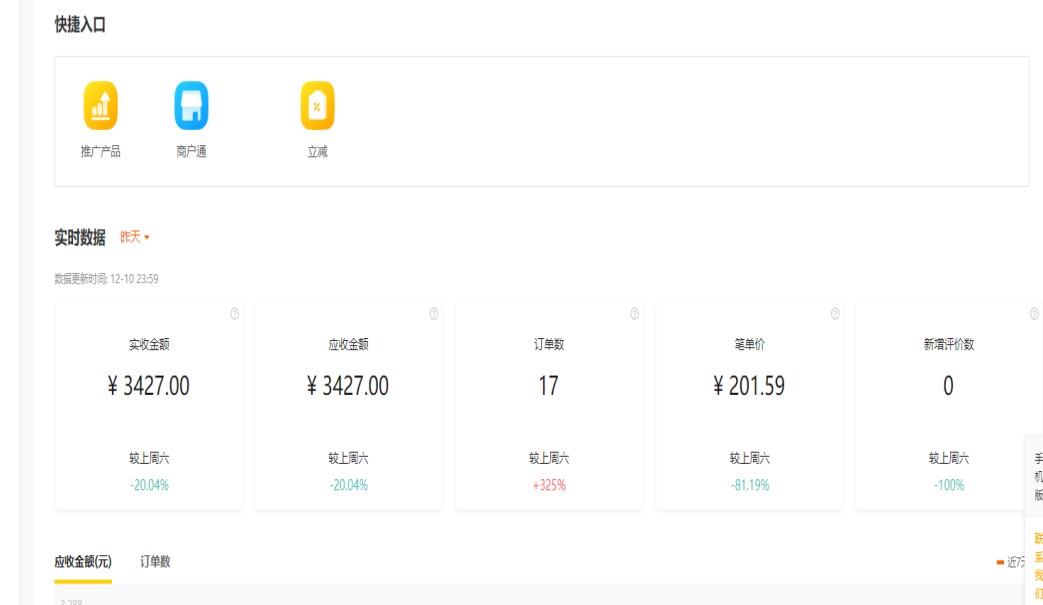The image size is (1043, 605).
Task: Show help tooltip for 订单数 card
Action: [635, 314]
